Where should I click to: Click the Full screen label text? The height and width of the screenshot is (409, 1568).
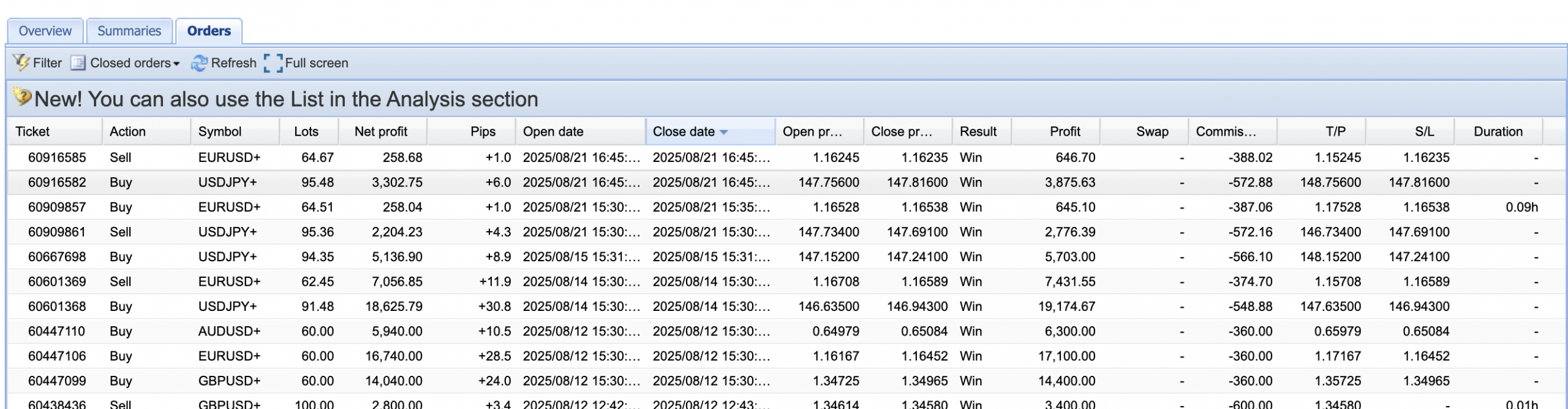(x=316, y=63)
